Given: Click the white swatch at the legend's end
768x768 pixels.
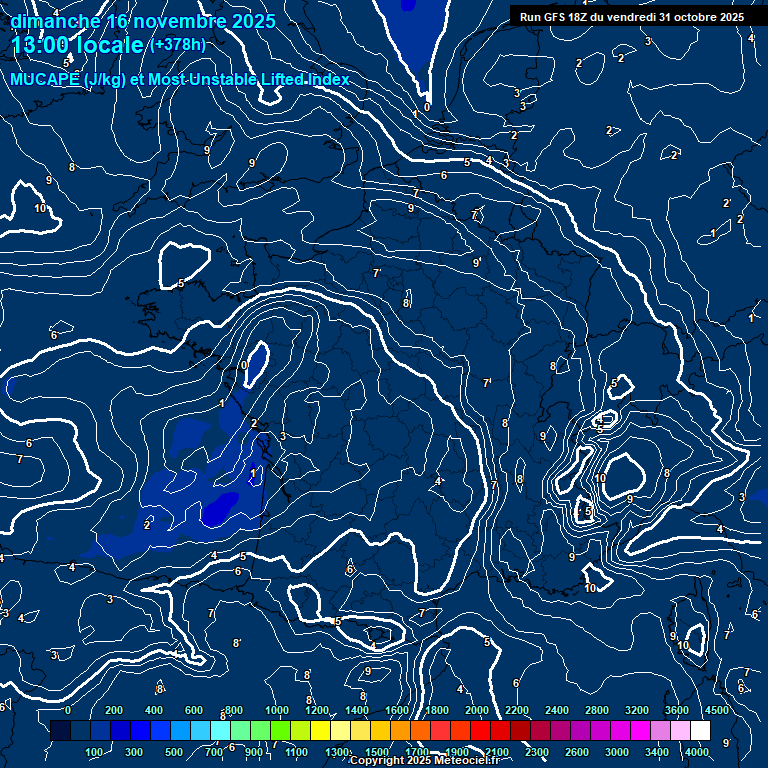Looking at the screenshot, I should (700, 730).
